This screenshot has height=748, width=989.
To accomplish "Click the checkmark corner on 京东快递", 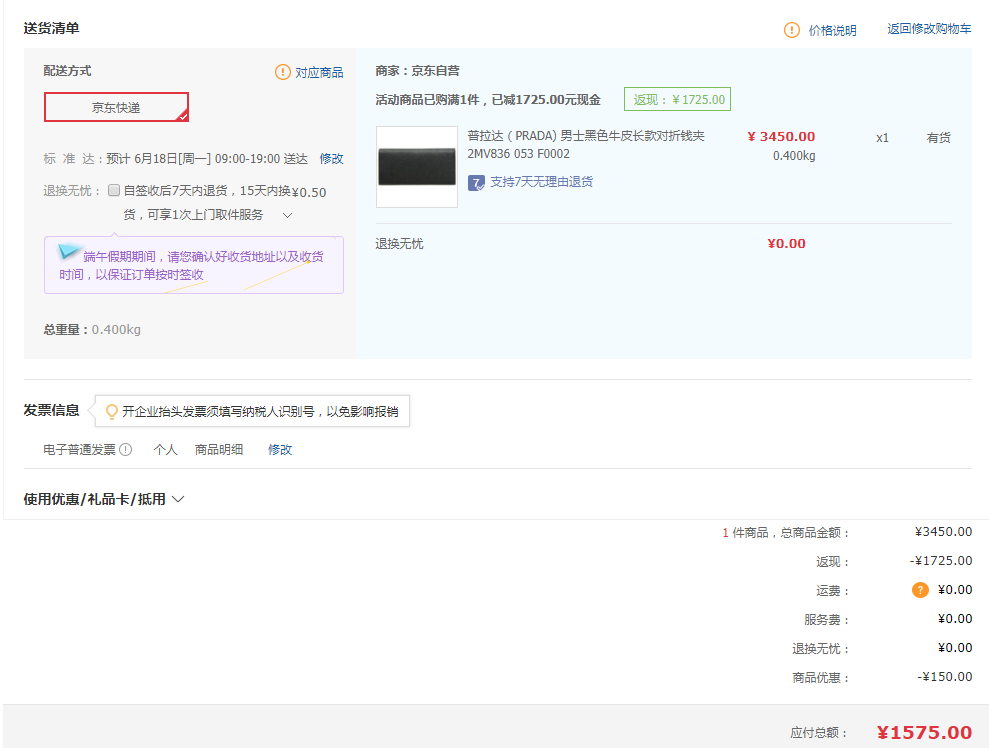I will point(182,116).
